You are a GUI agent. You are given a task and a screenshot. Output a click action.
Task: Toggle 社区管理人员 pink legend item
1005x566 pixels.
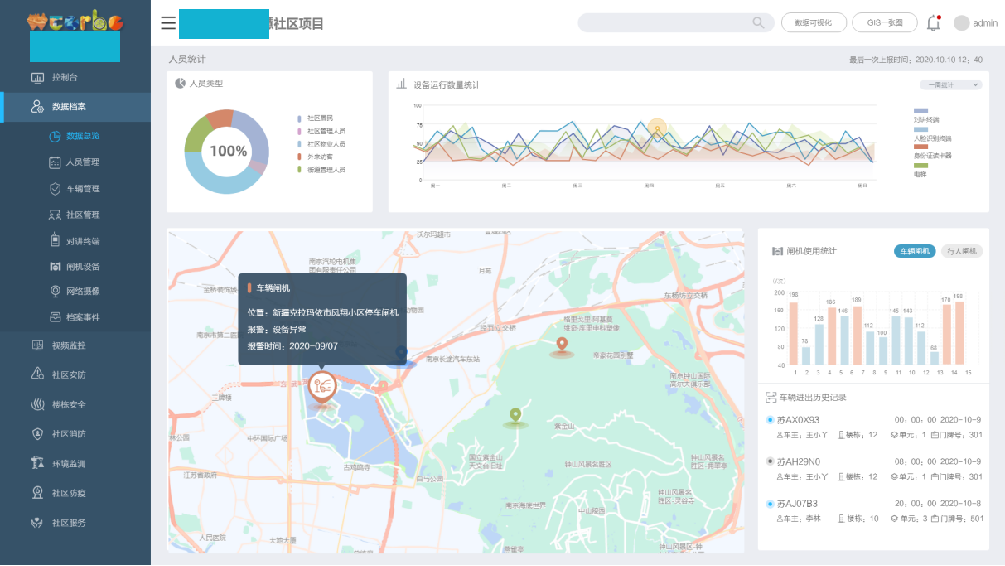tap(321, 131)
